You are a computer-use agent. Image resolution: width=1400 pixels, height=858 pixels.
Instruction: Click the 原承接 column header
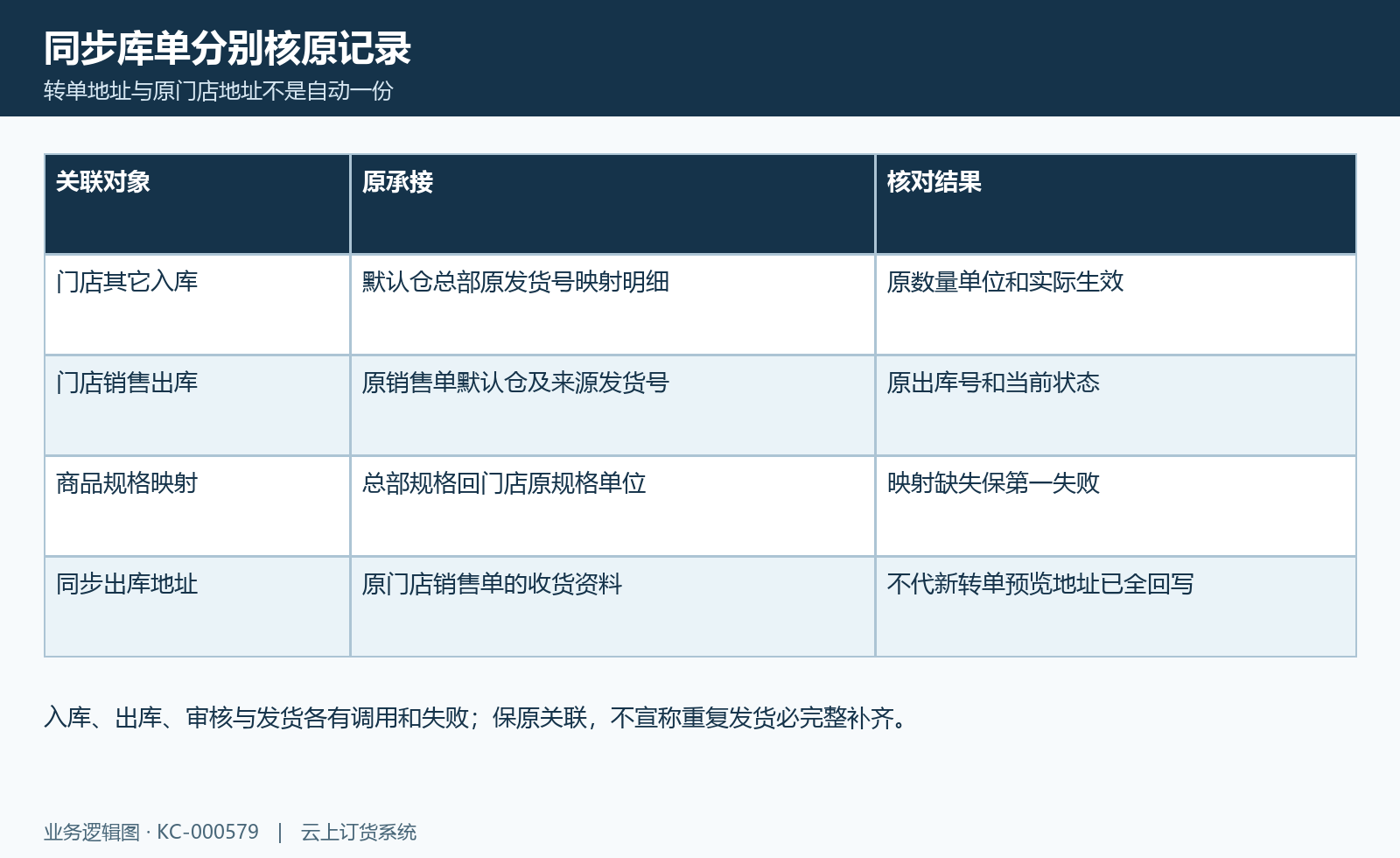point(612,204)
